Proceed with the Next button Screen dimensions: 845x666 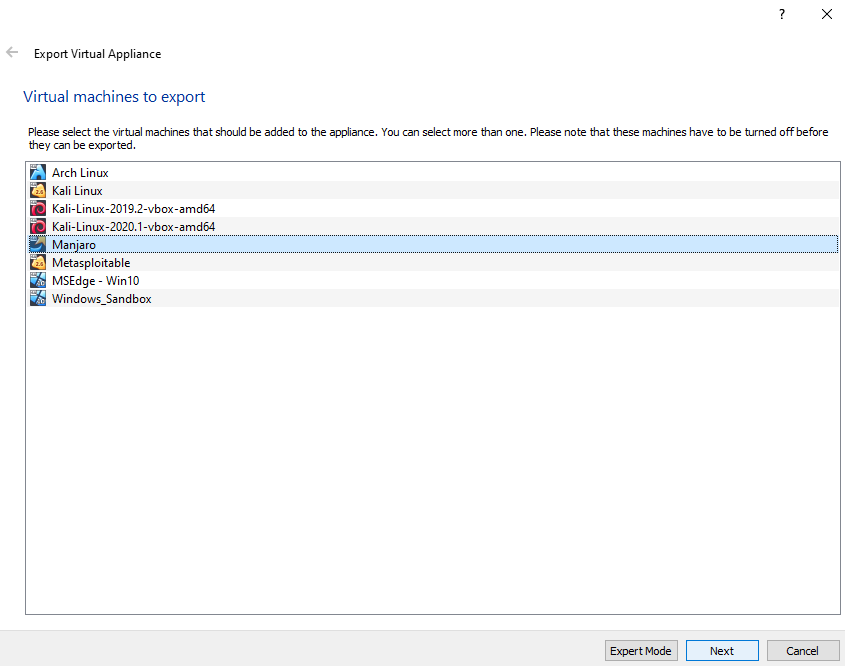(722, 650)
